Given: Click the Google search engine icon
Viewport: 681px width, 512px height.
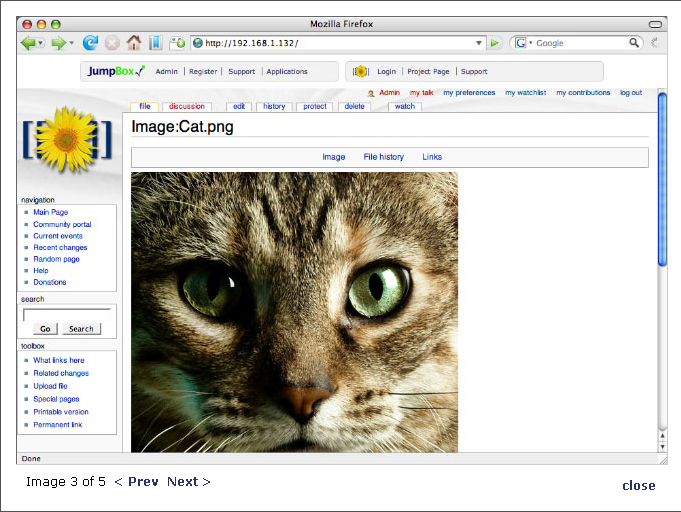Looking at the screenshot, I should pyautogui.click(x=520, y=43).
